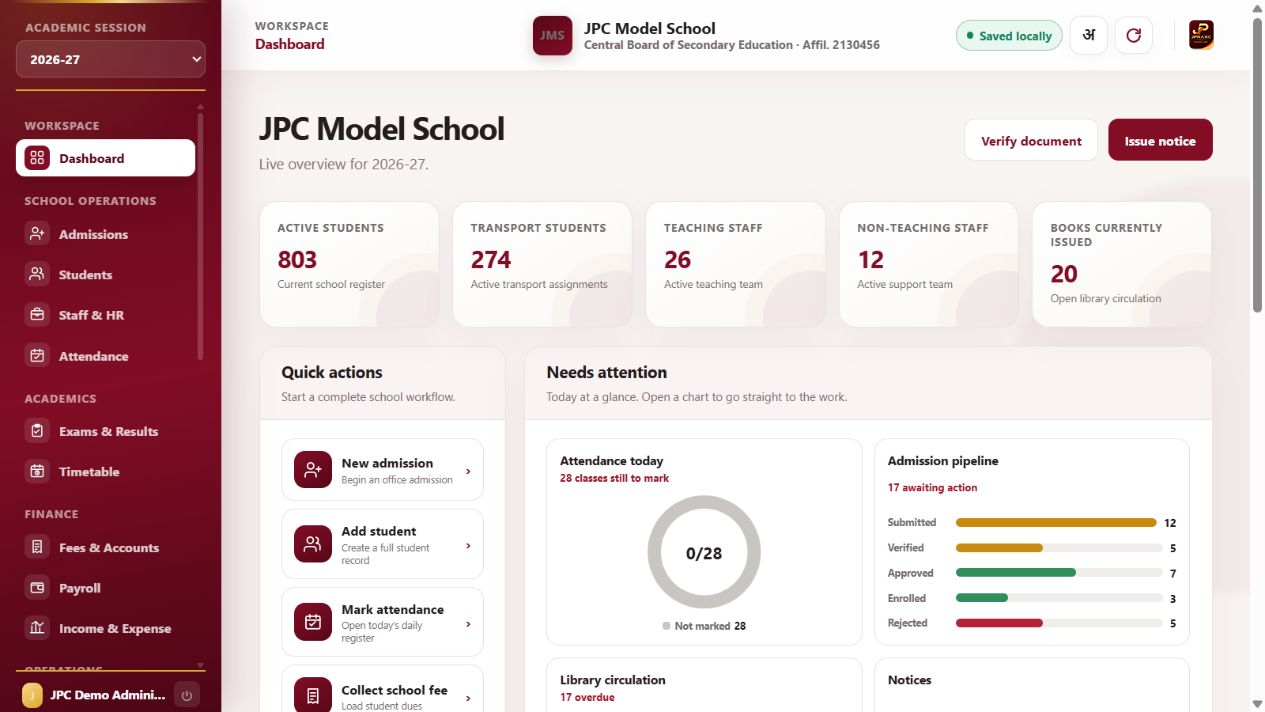Screen dimensions: 1265x712
Task: Go to Admissions in the sidebar
Action: (x=105, y=234)
